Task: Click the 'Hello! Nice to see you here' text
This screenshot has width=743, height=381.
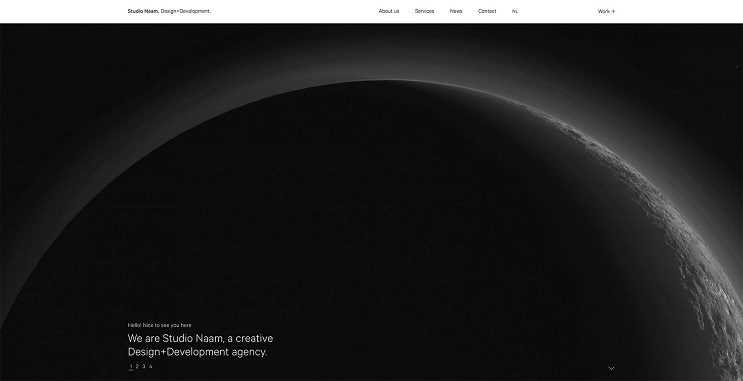Action: 159,325
